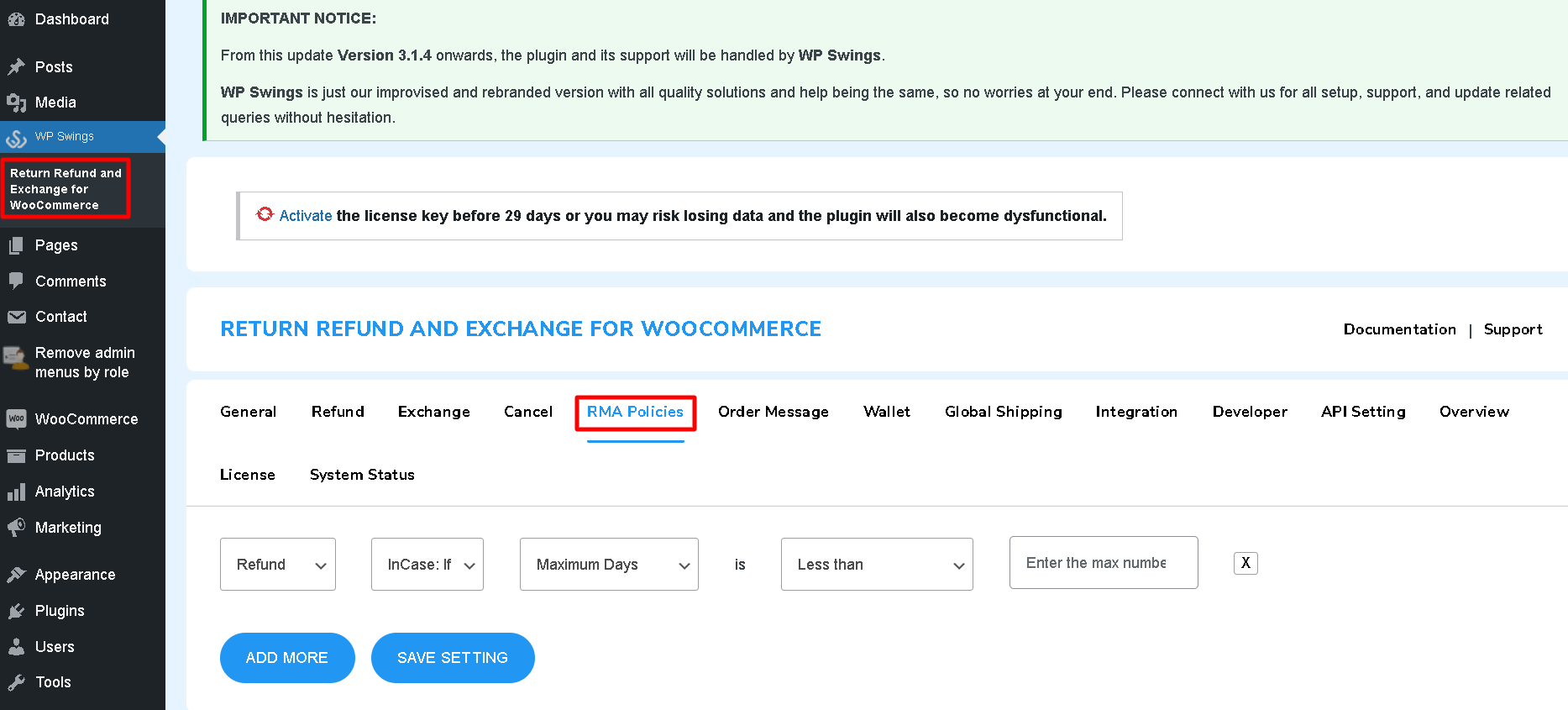Screen dimensions: 1568x710
Task: Open the API Setting tab
Action: (1363, 412)
